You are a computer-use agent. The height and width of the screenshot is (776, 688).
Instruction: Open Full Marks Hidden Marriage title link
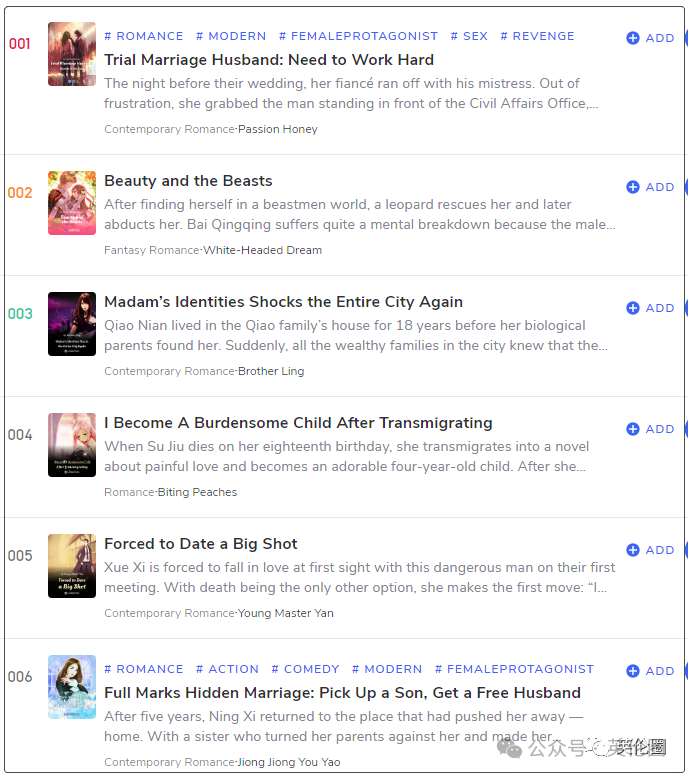[342, 693]
